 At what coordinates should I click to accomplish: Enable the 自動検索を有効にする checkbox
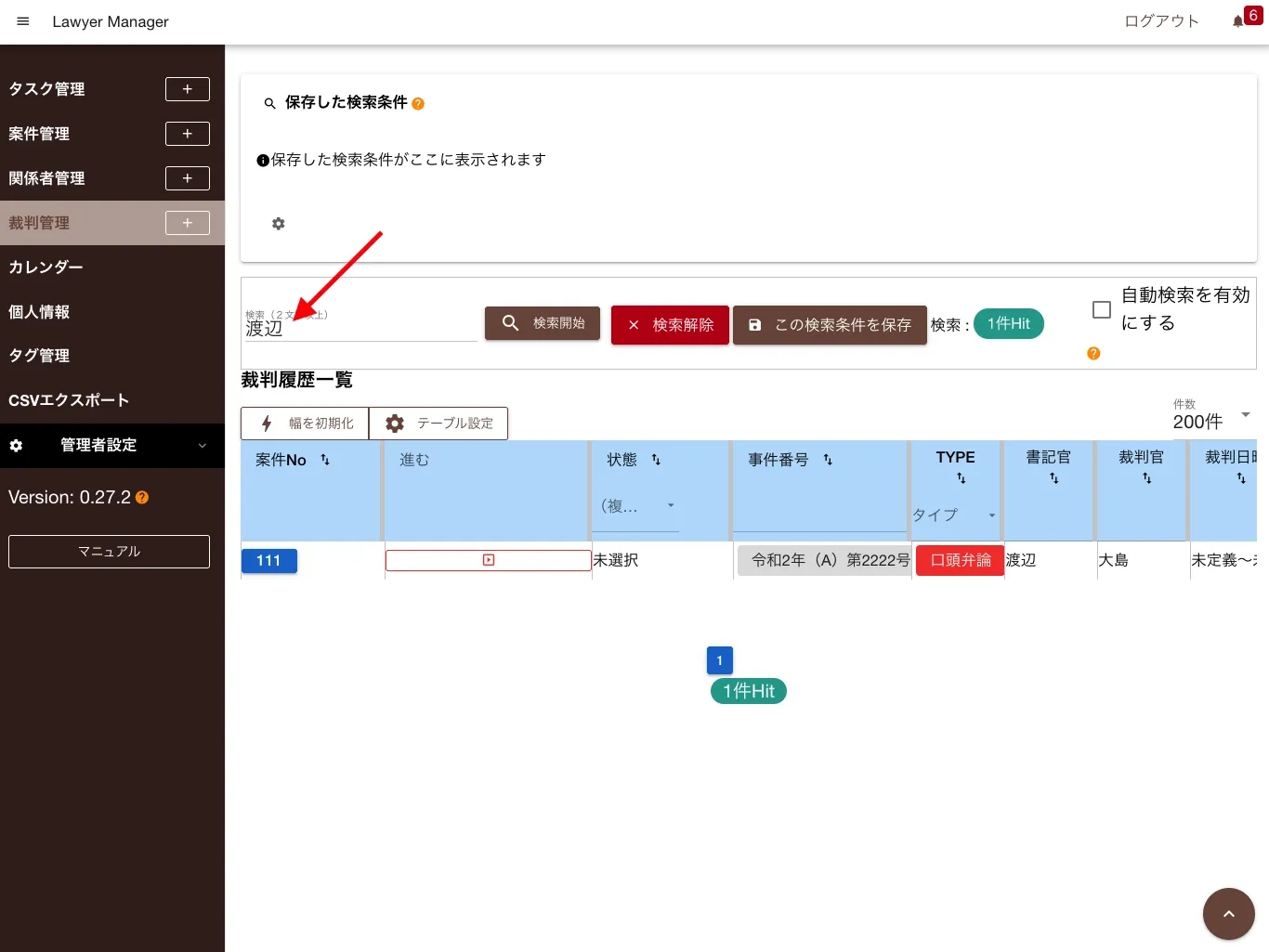point(1102,309)
